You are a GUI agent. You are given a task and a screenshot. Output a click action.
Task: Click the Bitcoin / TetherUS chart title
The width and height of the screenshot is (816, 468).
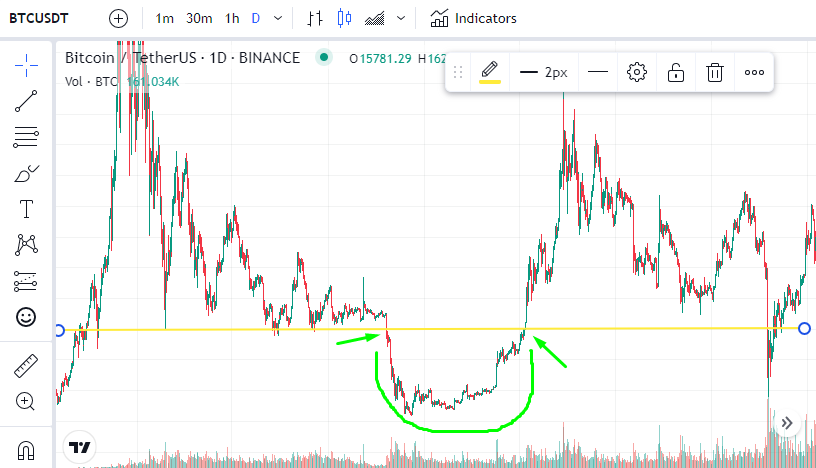click(x=182, y=58)
